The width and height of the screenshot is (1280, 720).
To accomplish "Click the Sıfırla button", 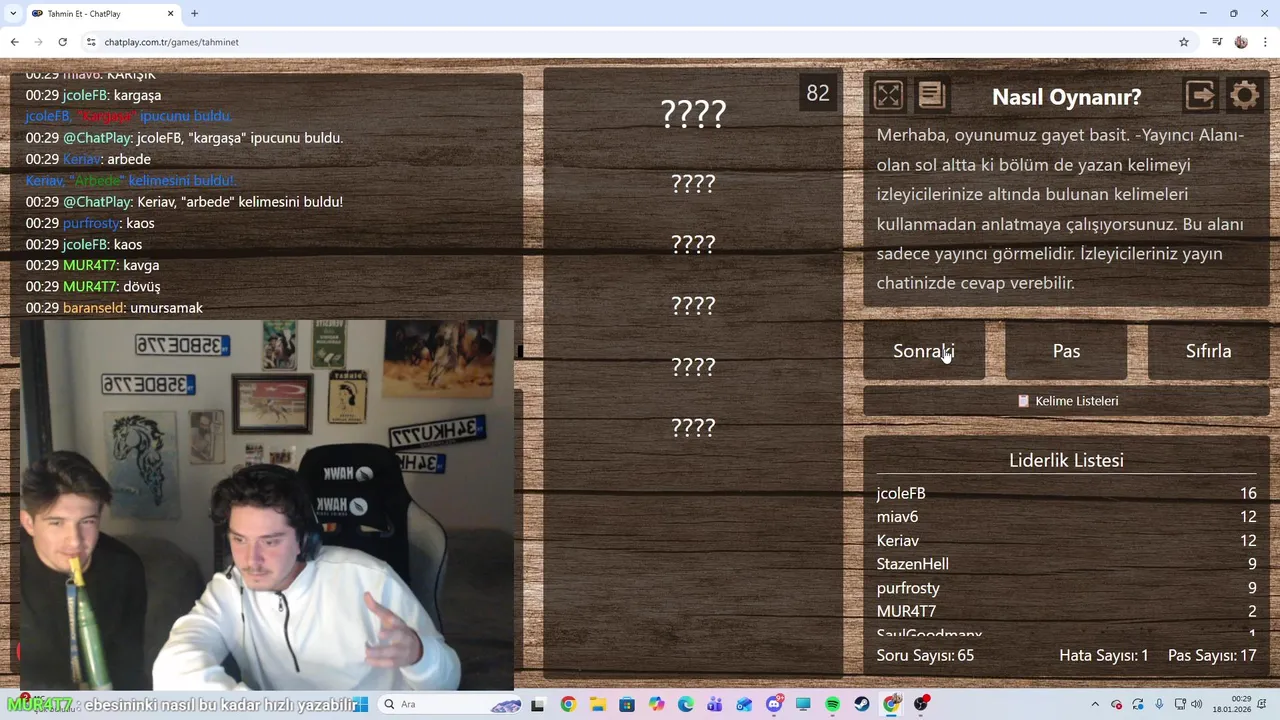I will click(1208, 351).
